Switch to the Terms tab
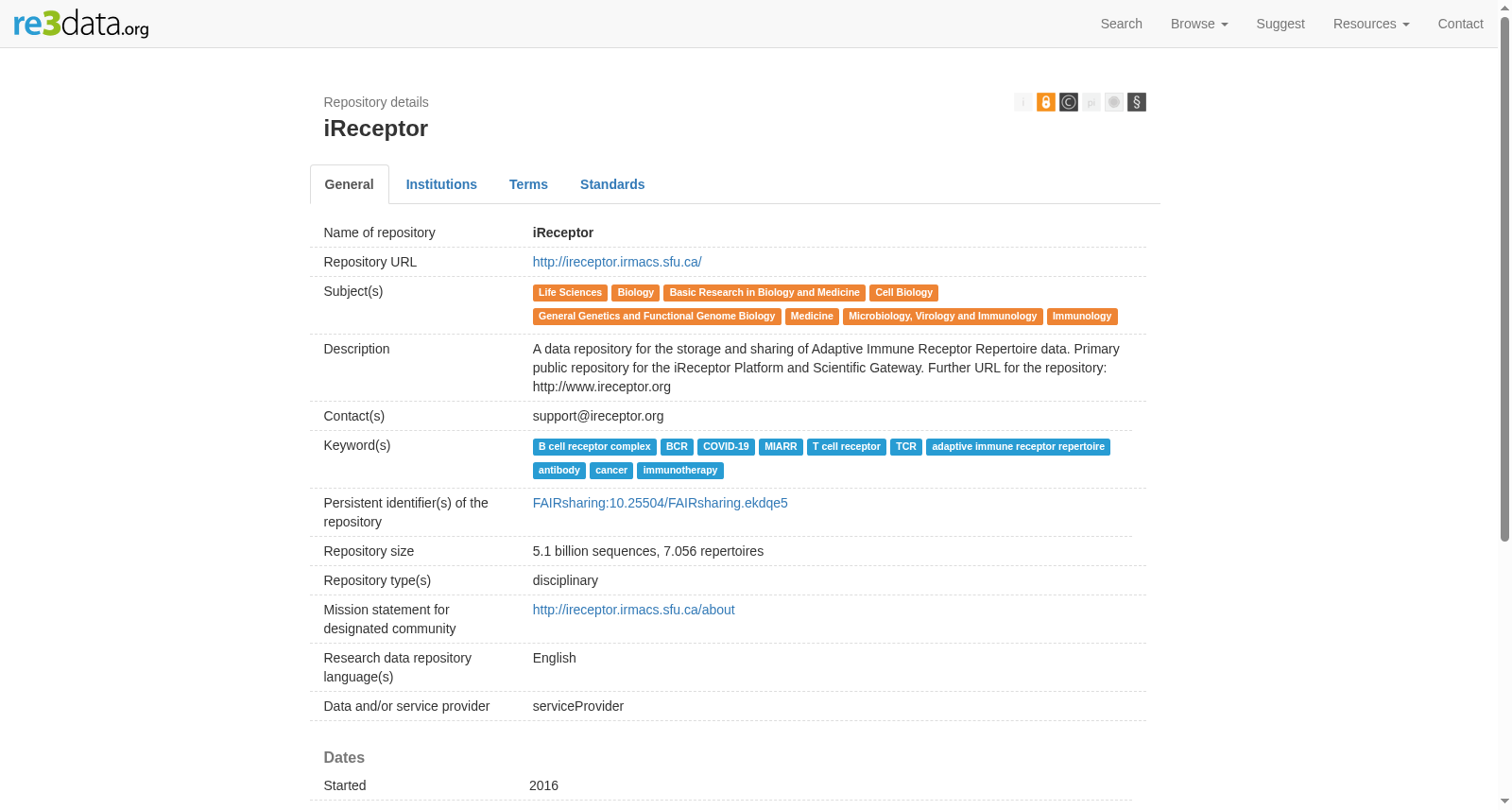Screen dimensions: 1512x810 (528, 184)
